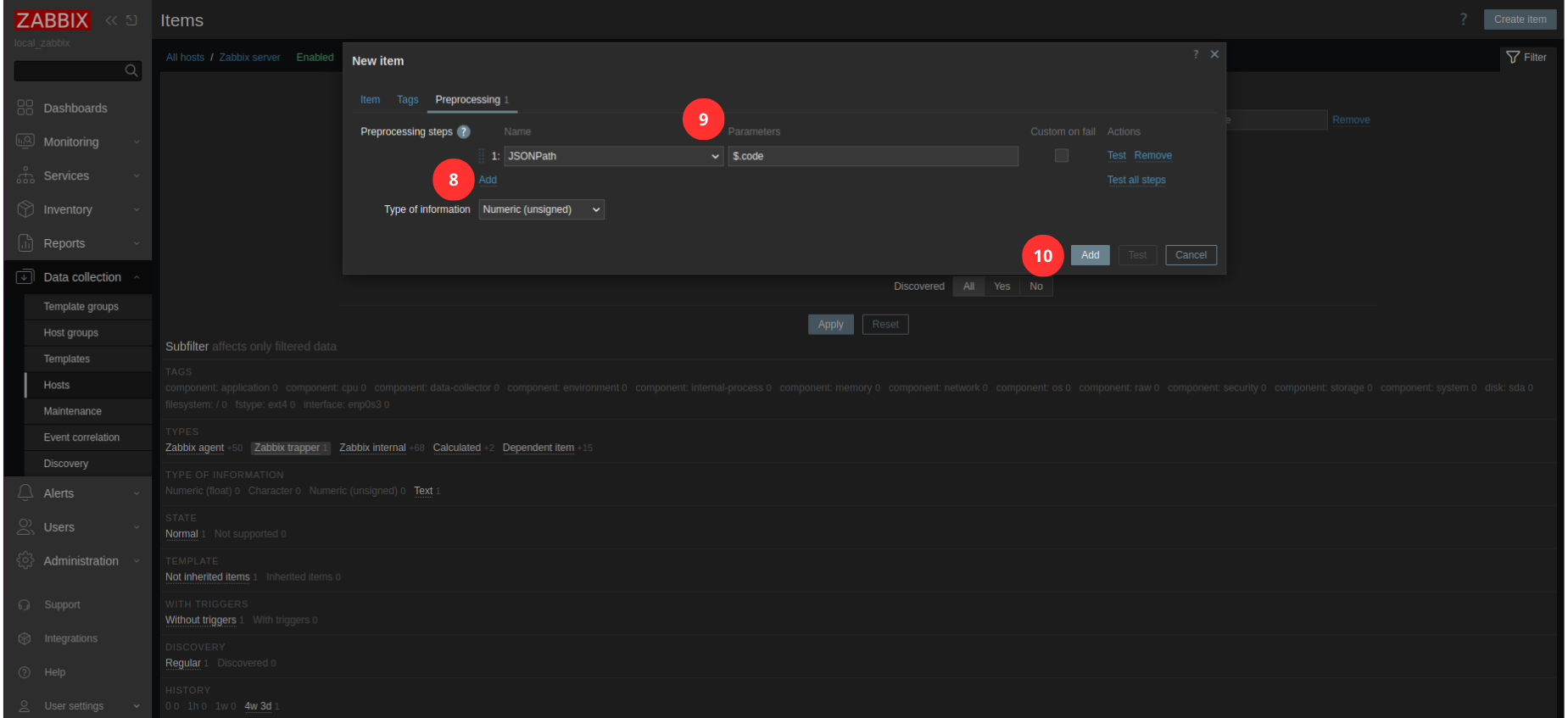Click the New item dialog help icon

point(1196,54)
